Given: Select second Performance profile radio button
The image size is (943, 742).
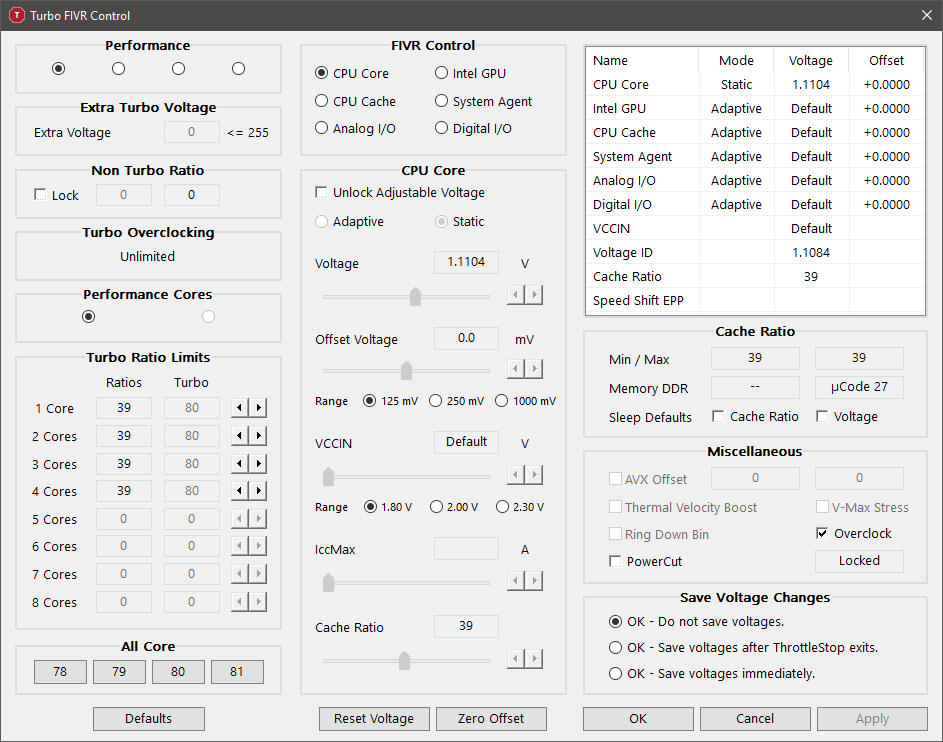Looking at the screenshot, I should pos(118,69).
